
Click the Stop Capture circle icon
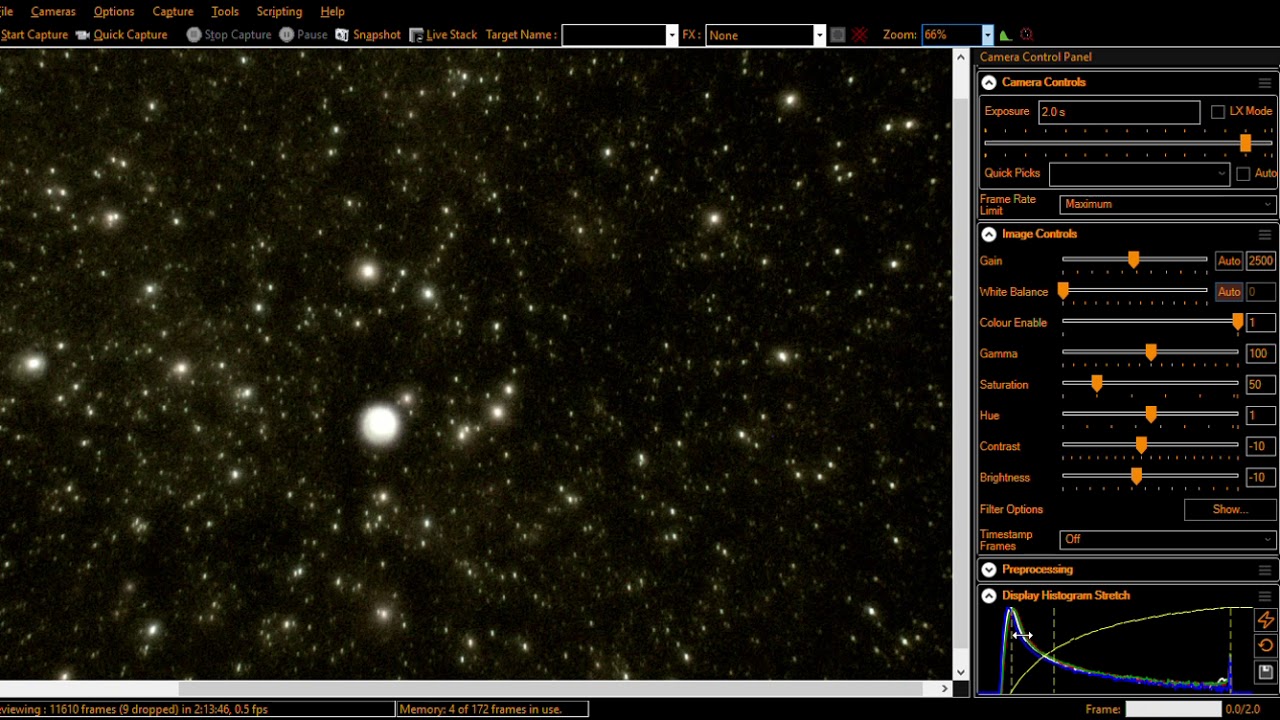coord(194,35)
